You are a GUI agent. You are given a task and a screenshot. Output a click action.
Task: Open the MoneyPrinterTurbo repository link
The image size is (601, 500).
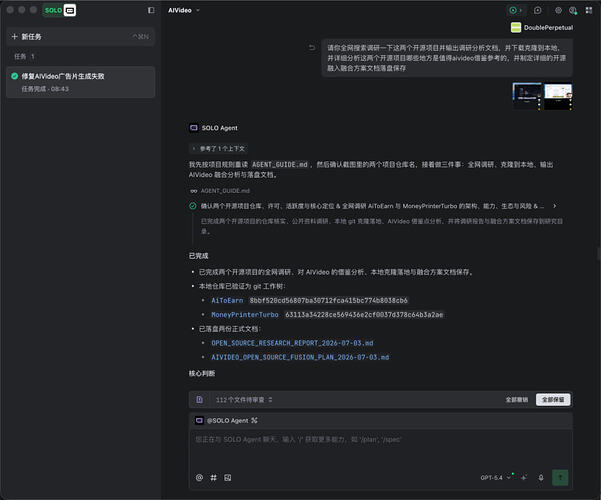pyautogui.click(x=245, y=314)
